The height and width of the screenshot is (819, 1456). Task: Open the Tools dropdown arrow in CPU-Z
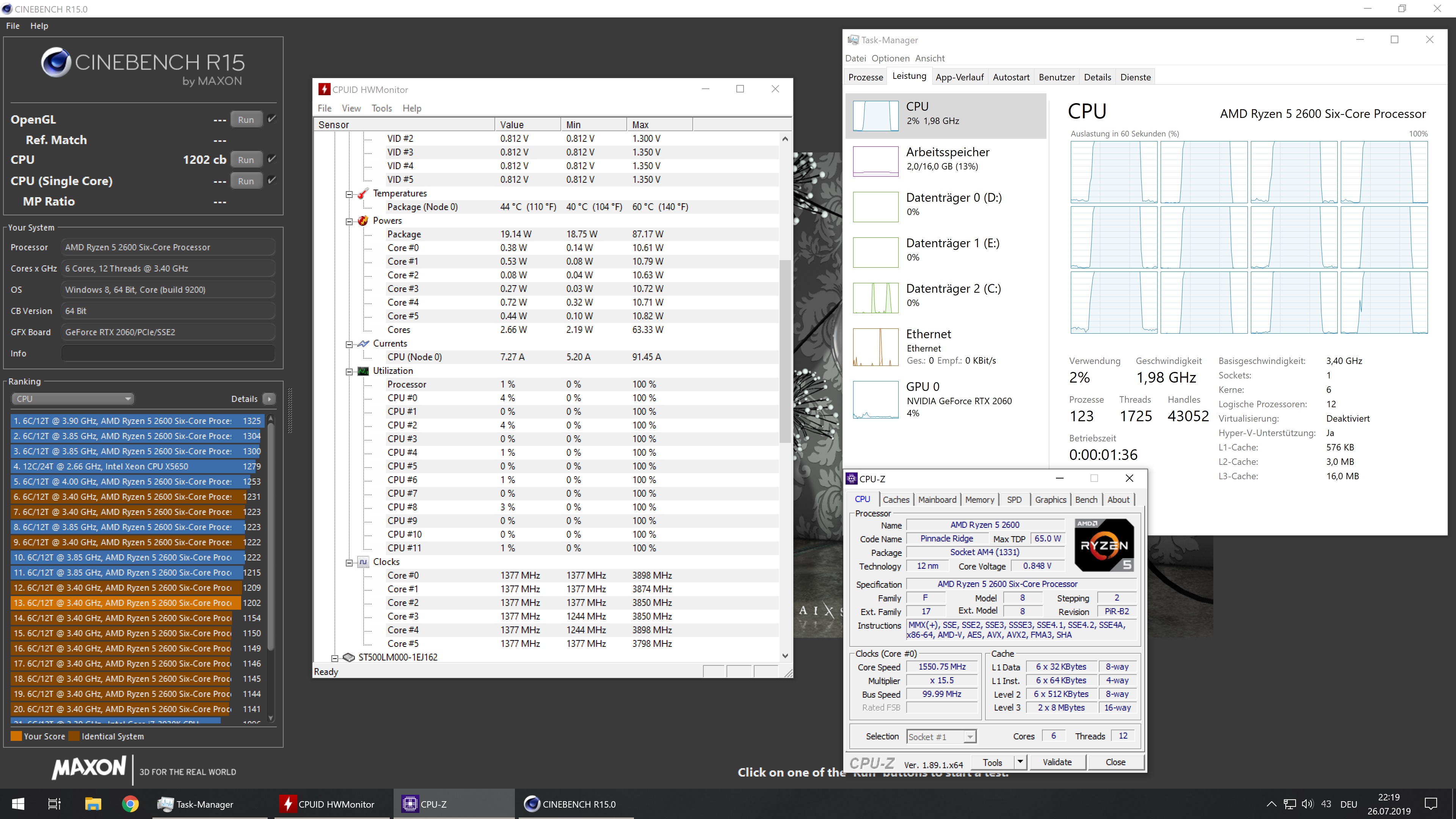pyautogui.click(x=1020, y=762)
